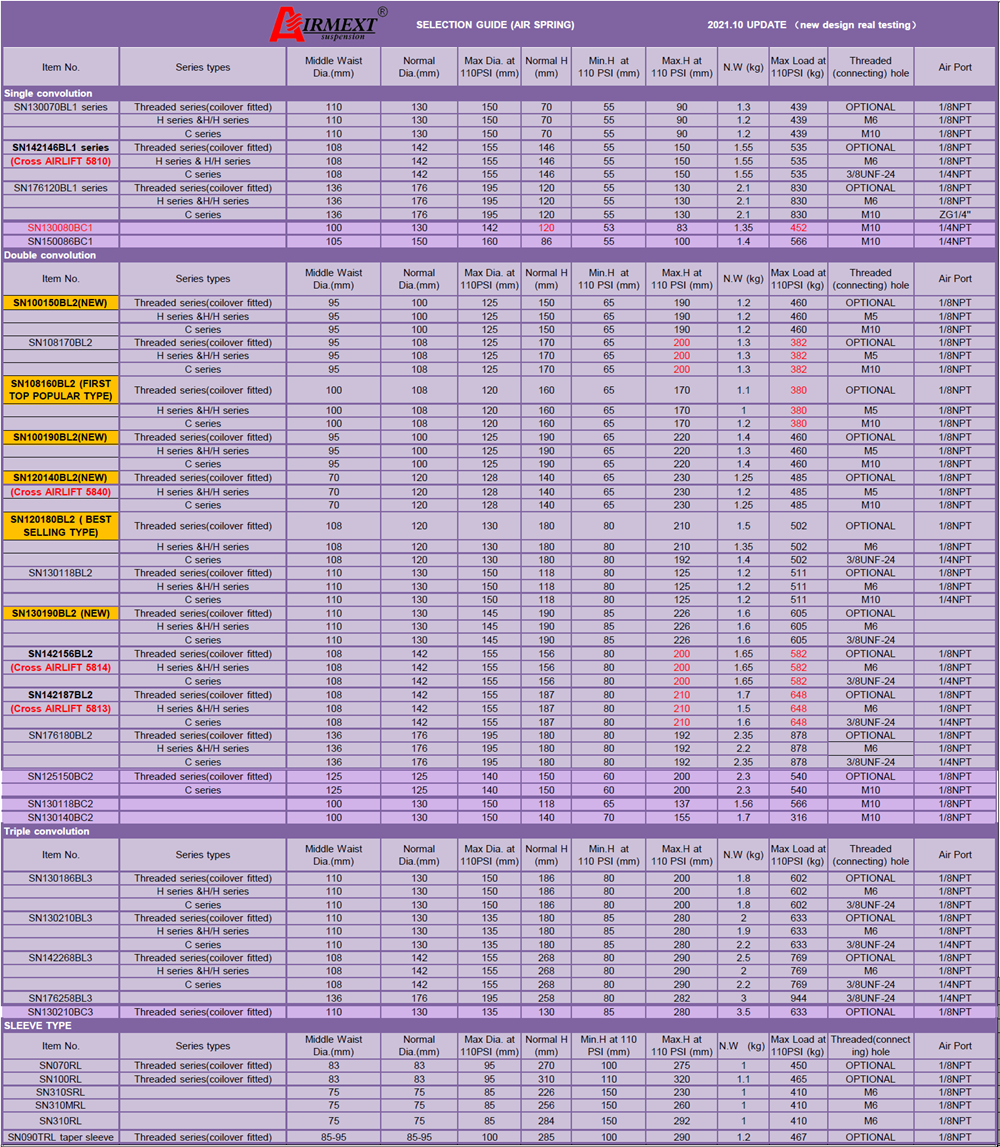Click item 'SN142146BL1 series'

click(61, 147)
